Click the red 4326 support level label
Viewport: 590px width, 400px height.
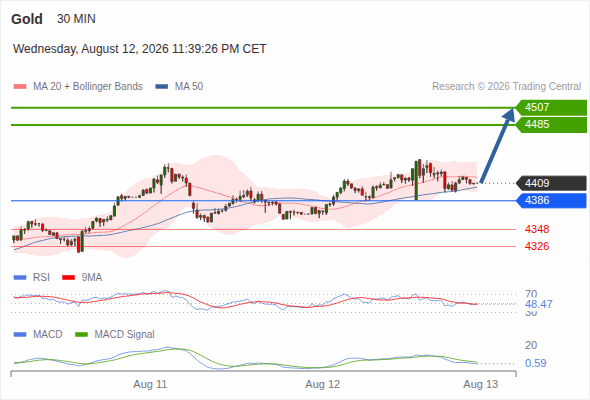(x=537, y=246)
